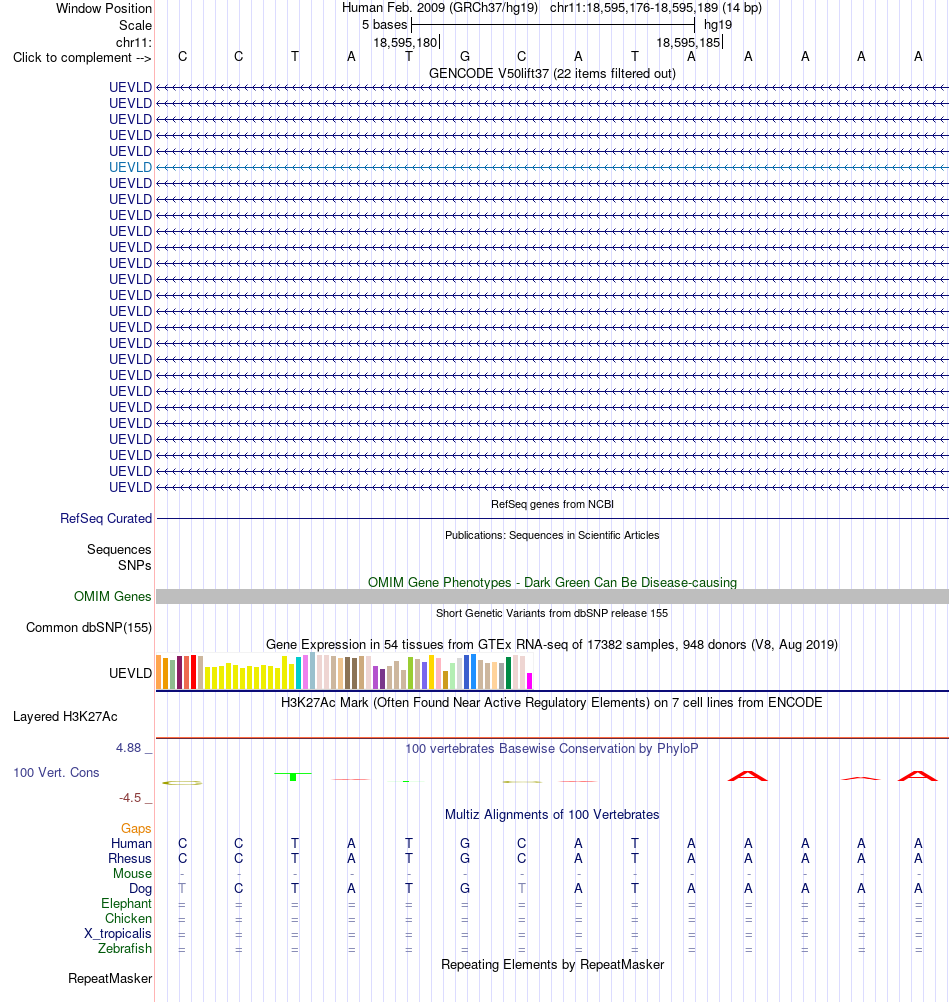
Task: Click the 'Window Position' label
Action: [103, 8]
